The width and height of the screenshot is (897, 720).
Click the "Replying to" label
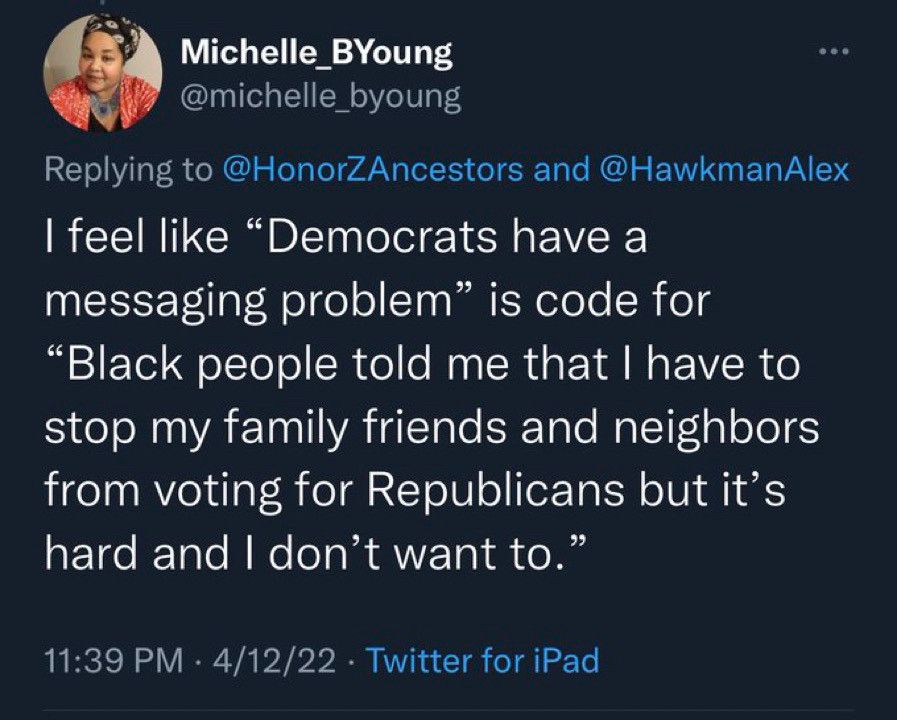(x=124, y=170)
